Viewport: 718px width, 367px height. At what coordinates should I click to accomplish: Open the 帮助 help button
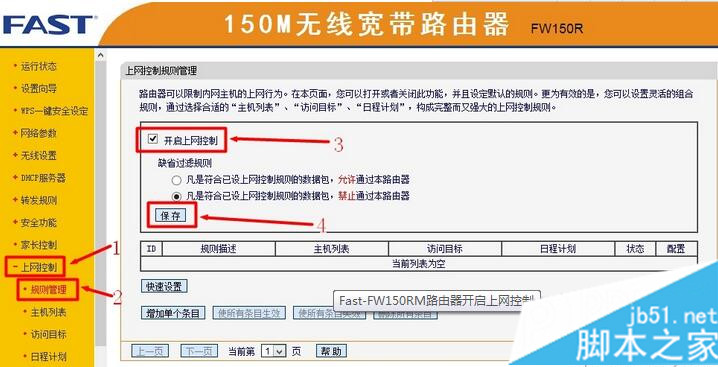(x=331, y=351)
